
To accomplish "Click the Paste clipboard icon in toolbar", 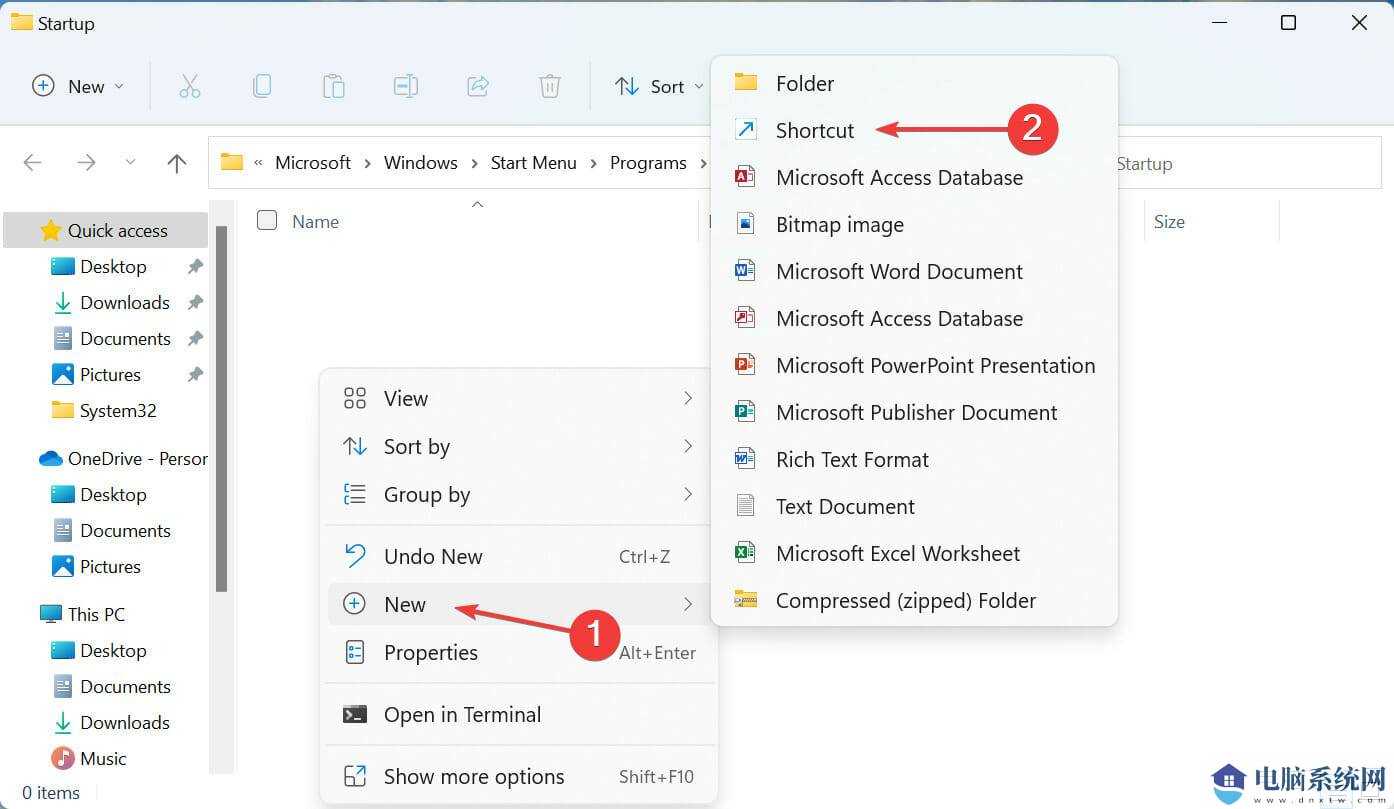I will pyautogui.click(x=334, y=87).
